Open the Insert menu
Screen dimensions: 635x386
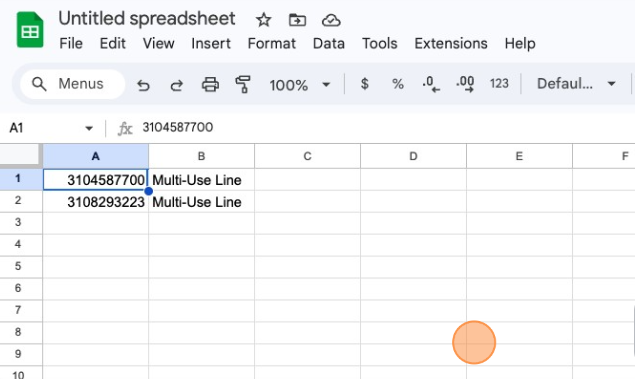211,43
